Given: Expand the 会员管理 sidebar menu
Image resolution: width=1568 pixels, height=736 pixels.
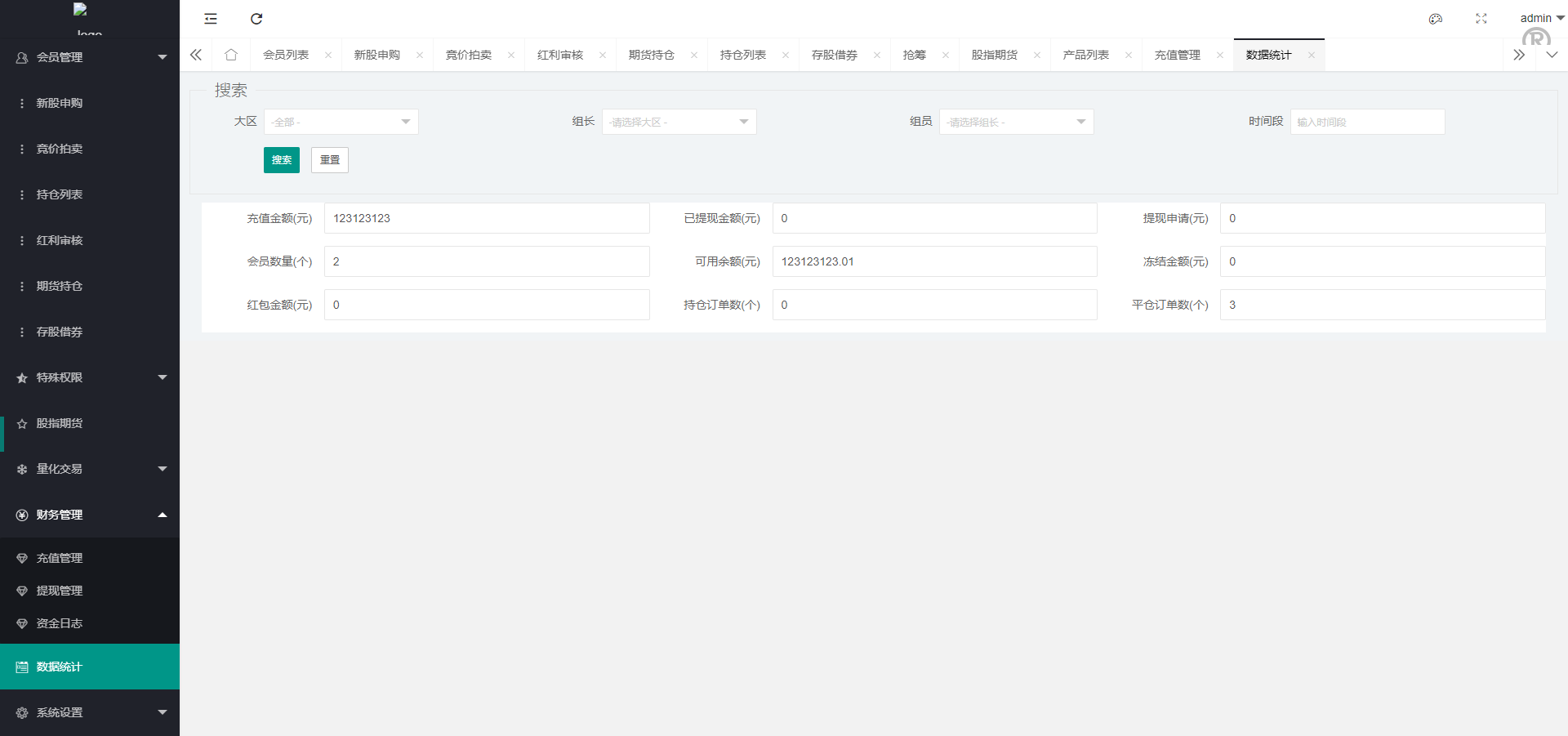Looking at the screenshot, I should click(90, 57).
